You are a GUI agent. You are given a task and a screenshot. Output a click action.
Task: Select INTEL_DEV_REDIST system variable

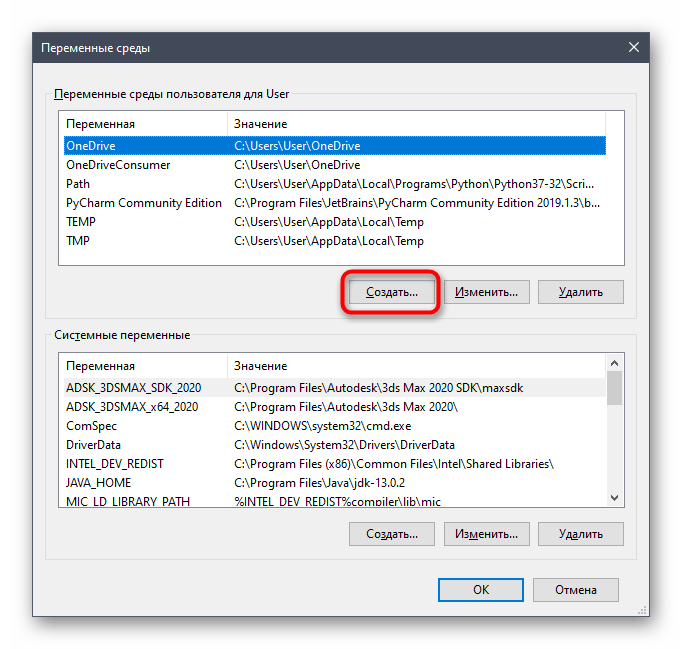click(114, 463)
